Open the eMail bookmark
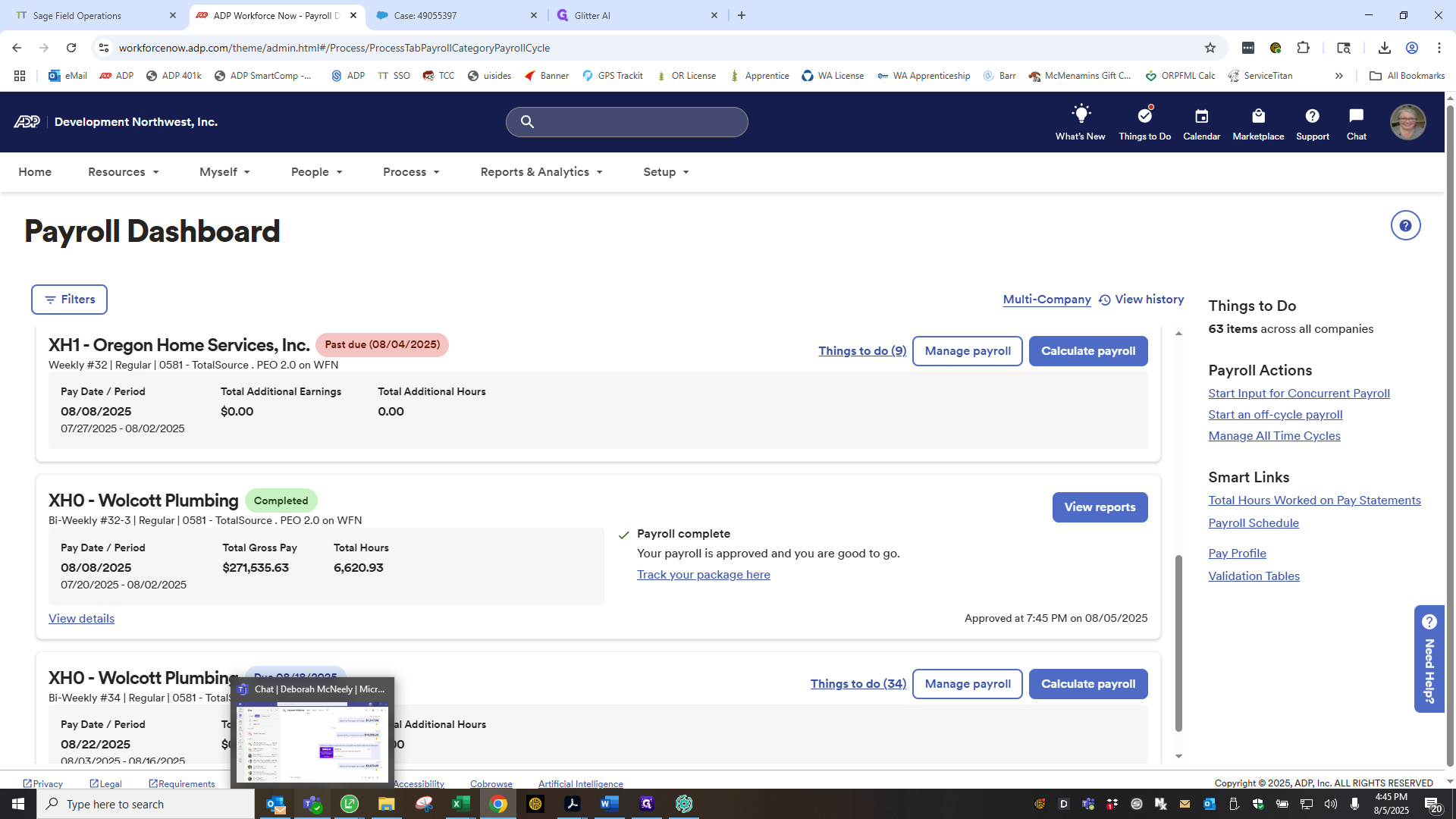This screenshot has width=1456, height=819. pyautogui.click(x=67, y=76)
